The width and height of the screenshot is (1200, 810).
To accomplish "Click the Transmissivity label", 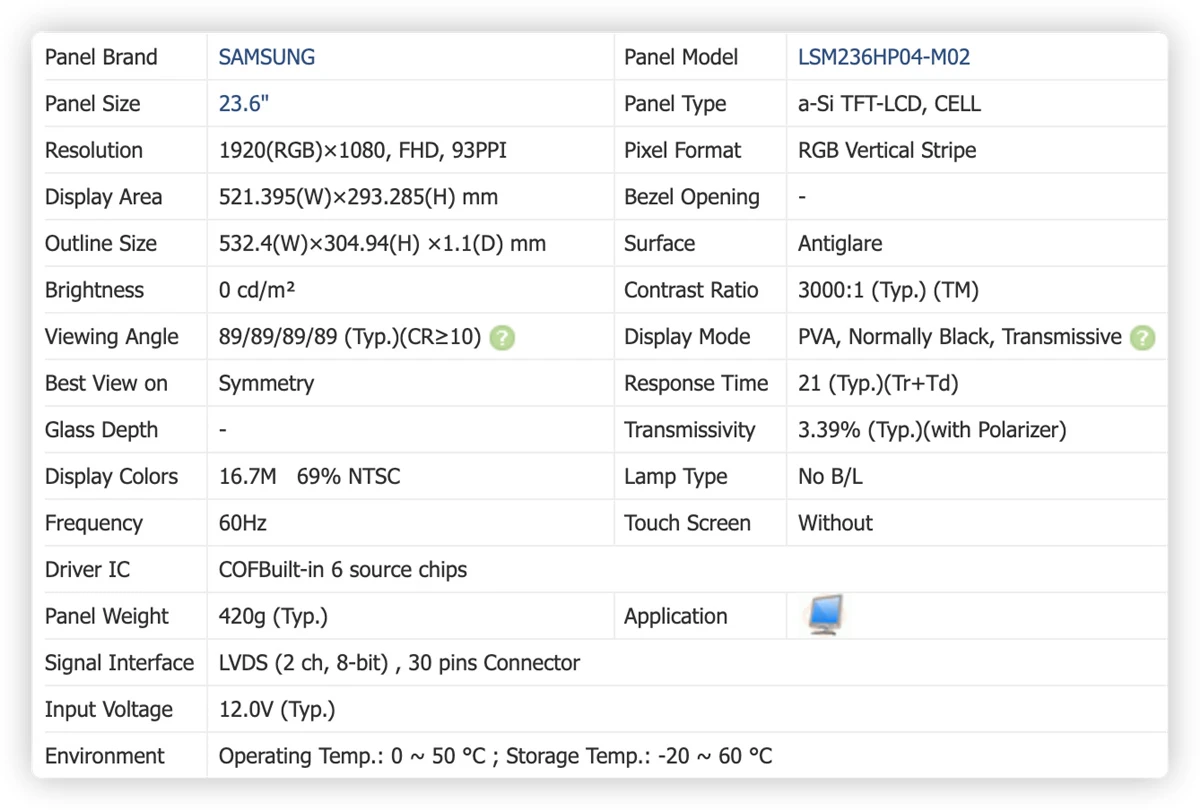I will point(690,431).
